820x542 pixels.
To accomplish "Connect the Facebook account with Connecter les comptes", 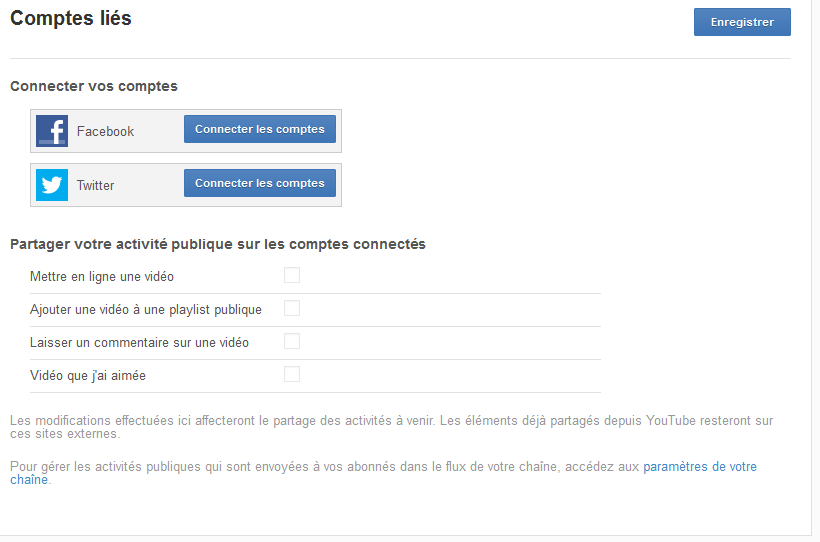I will 260,129.
